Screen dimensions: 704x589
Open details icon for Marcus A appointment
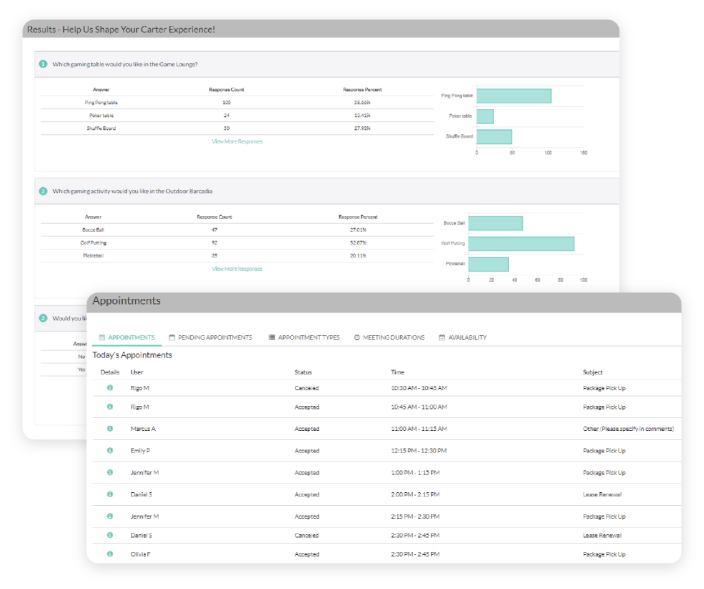point(110,428)
